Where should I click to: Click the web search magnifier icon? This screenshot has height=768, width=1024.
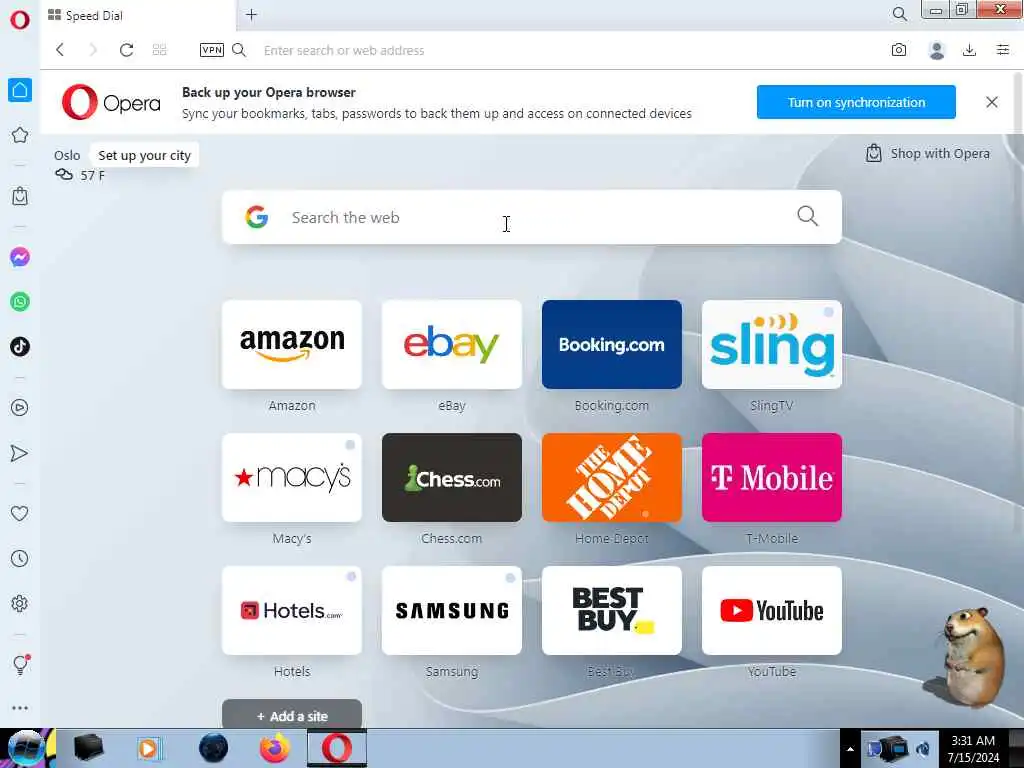807,216
